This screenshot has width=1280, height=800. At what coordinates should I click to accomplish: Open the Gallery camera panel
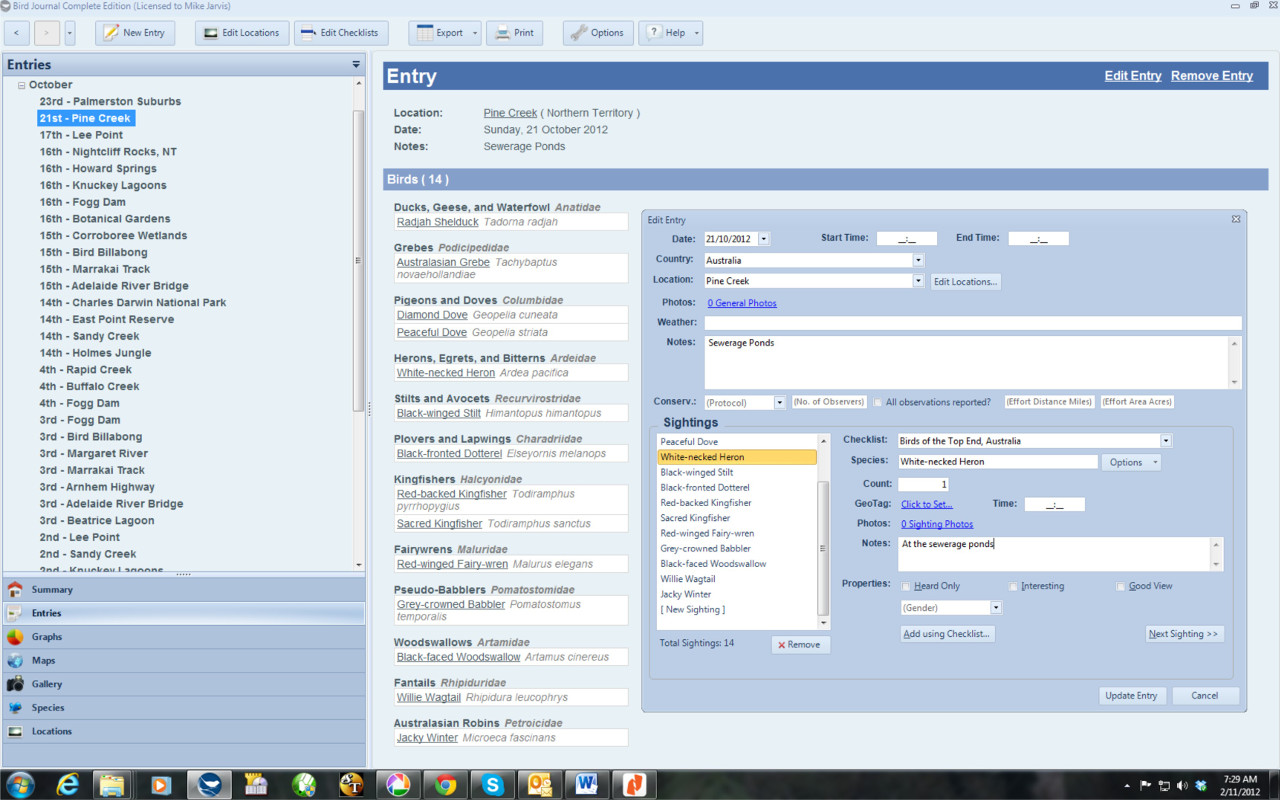(15, 685)
